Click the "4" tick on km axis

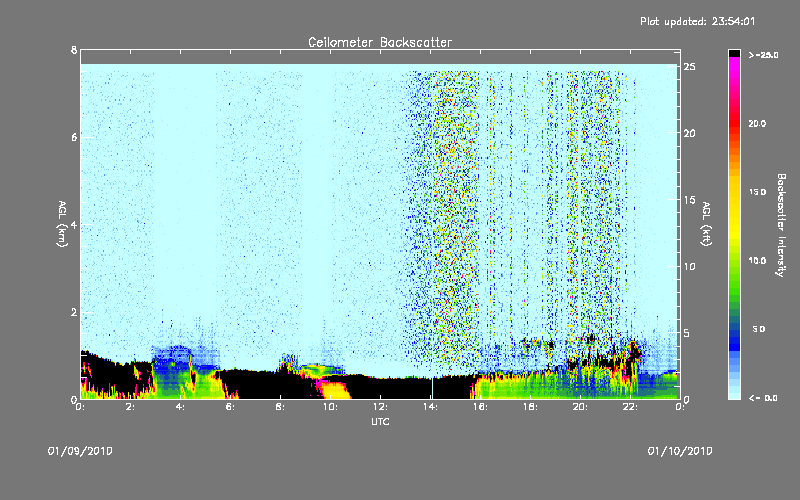(74, 224)
